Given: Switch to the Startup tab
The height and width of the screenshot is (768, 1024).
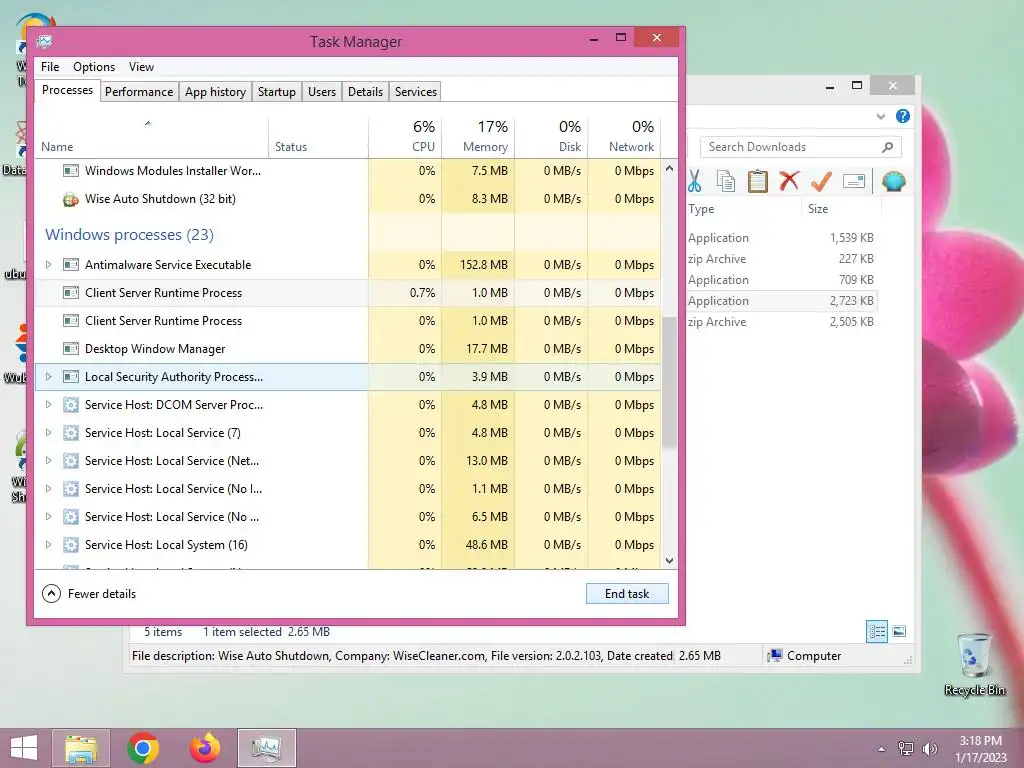Looking at the screenshot, I should 277,92.
